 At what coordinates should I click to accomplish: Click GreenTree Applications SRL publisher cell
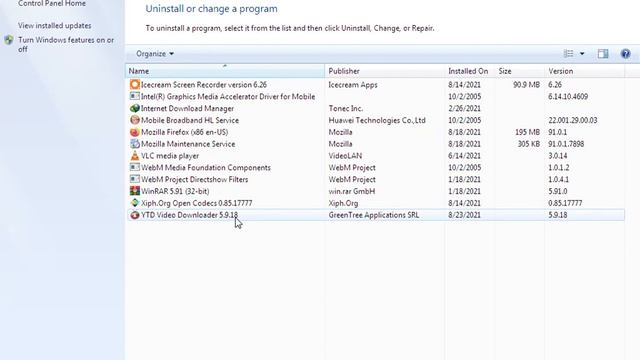[x=374, y=215]
